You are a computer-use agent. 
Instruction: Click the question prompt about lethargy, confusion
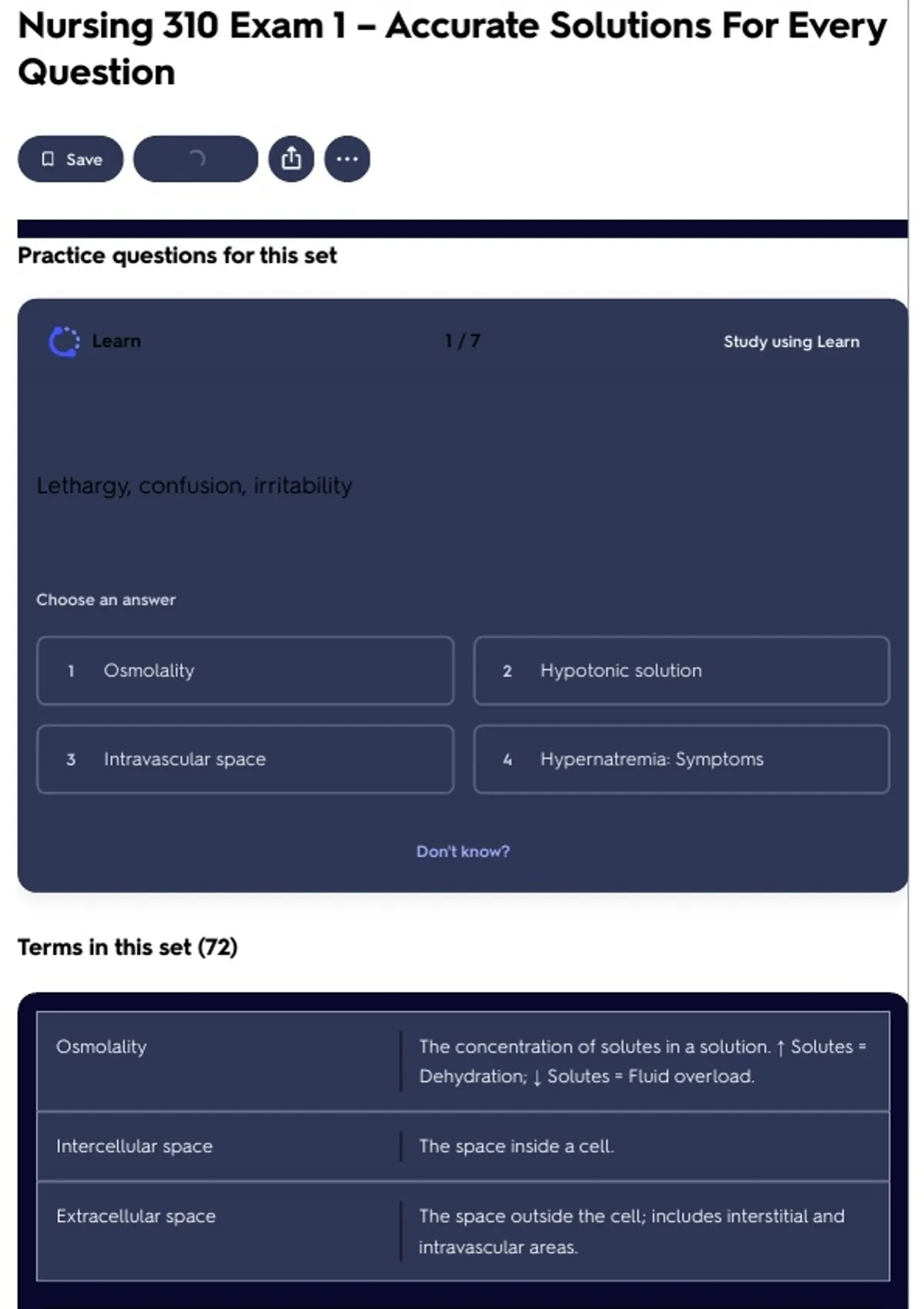click(x=194, y=486)
